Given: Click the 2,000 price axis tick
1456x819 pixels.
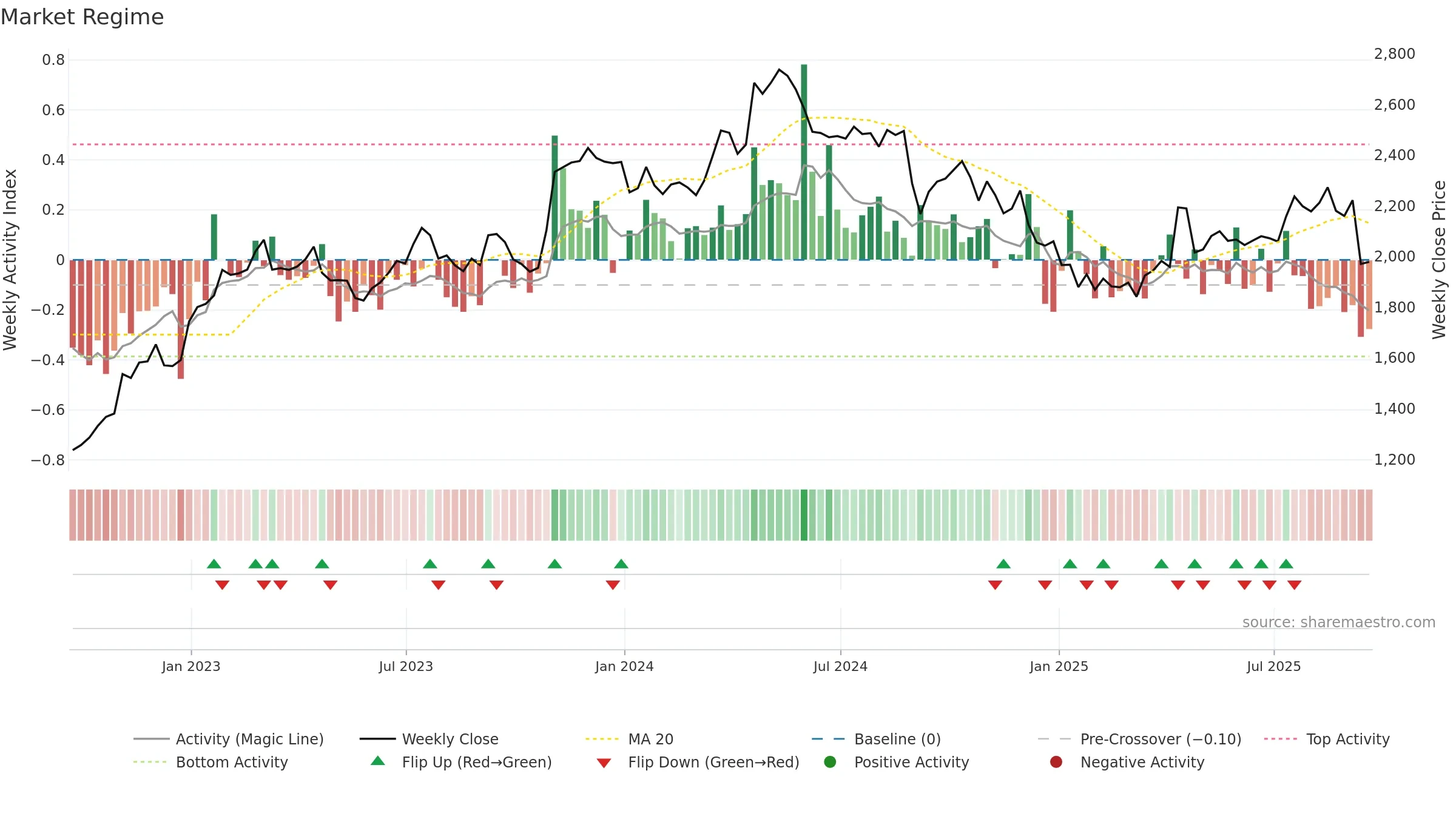Looking at the screenshot, I should coord(1394,257).
